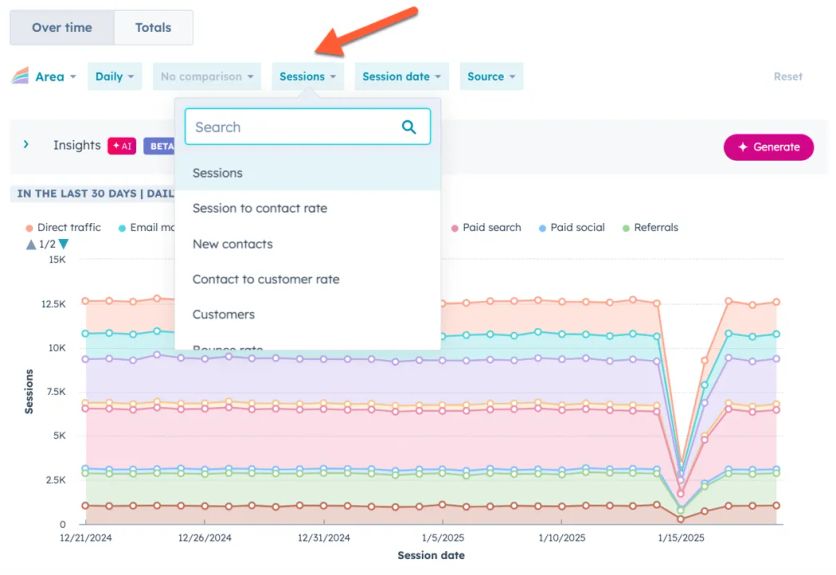Click in the Search input field

click(308, 127)
